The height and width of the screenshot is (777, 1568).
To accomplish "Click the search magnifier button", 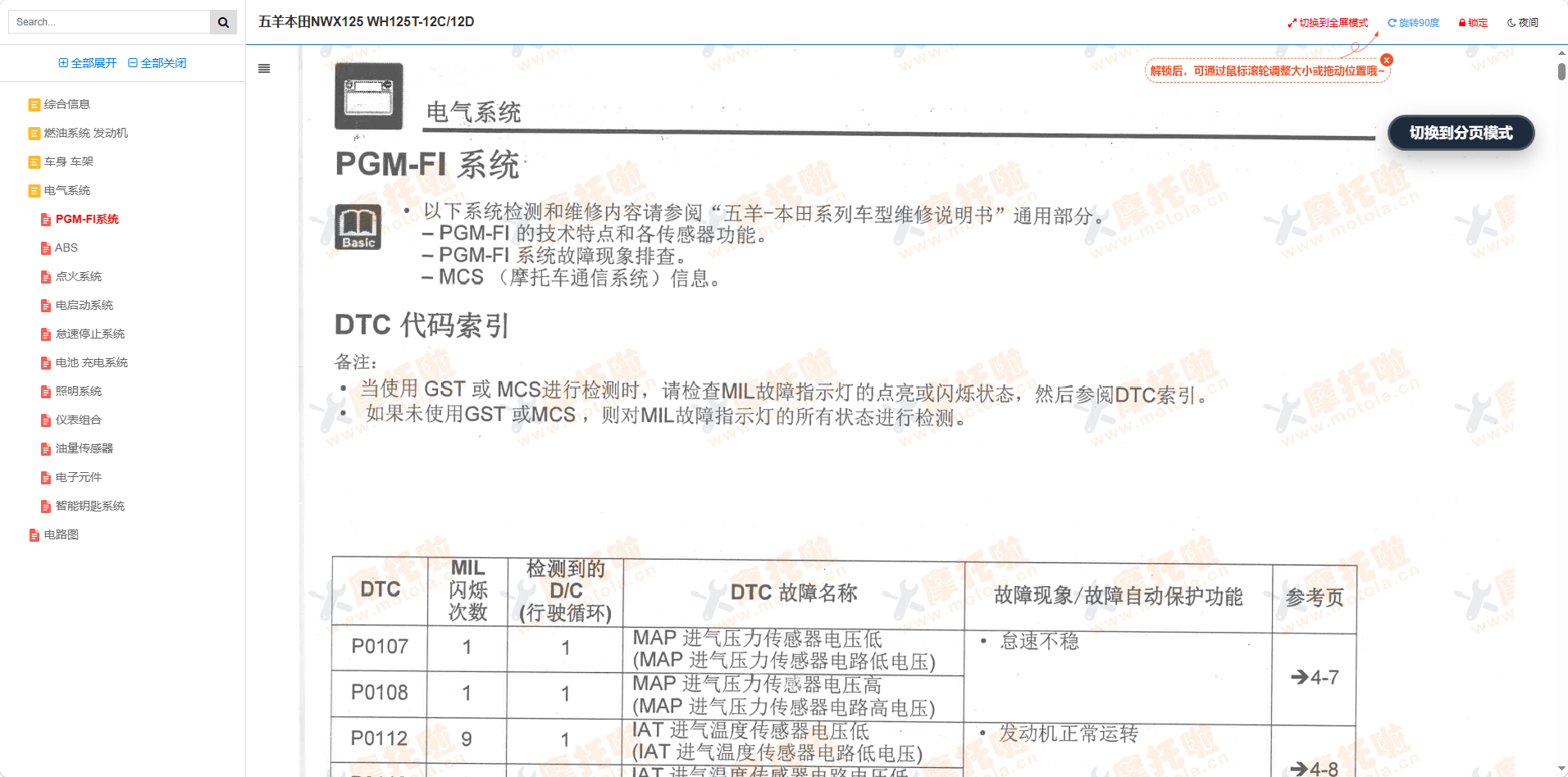I will pyautogui.click(x=223, y=22).
